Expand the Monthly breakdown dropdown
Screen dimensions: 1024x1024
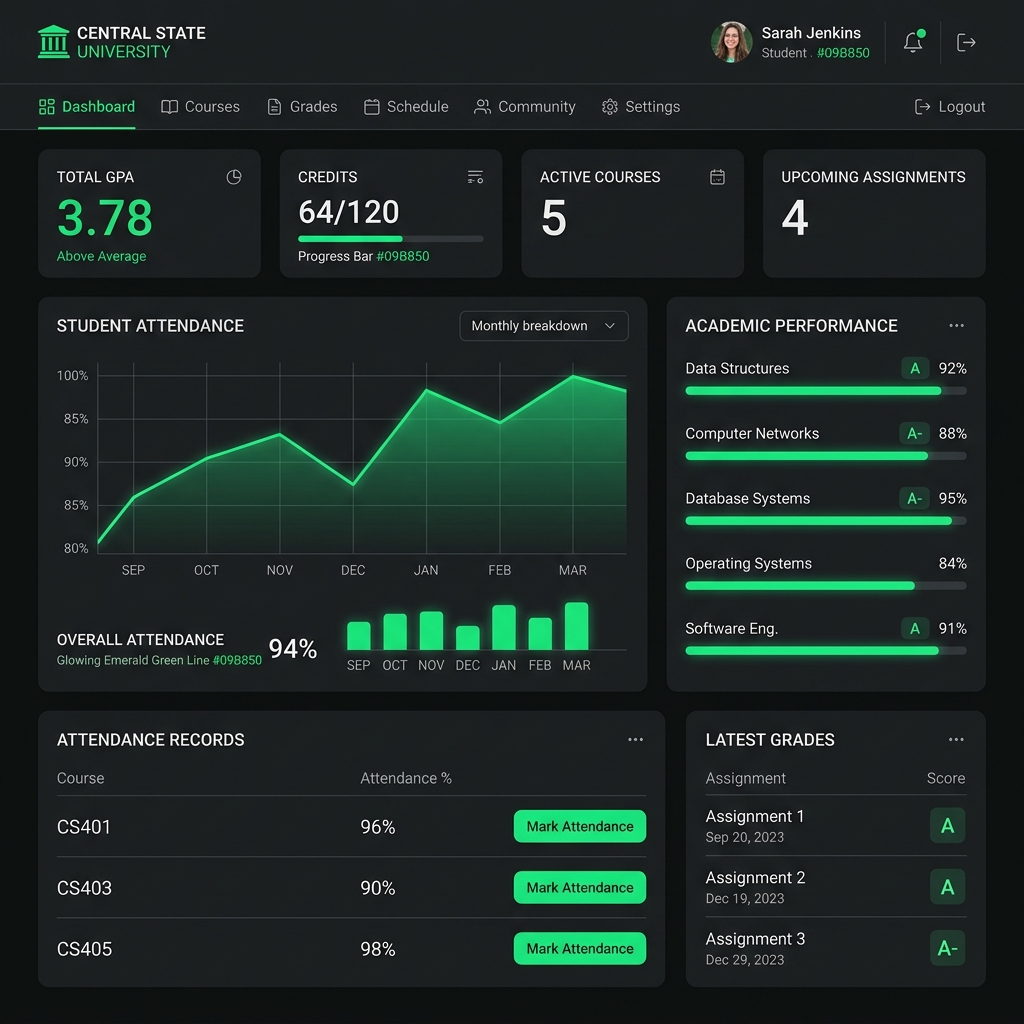[x=544, y=326]
